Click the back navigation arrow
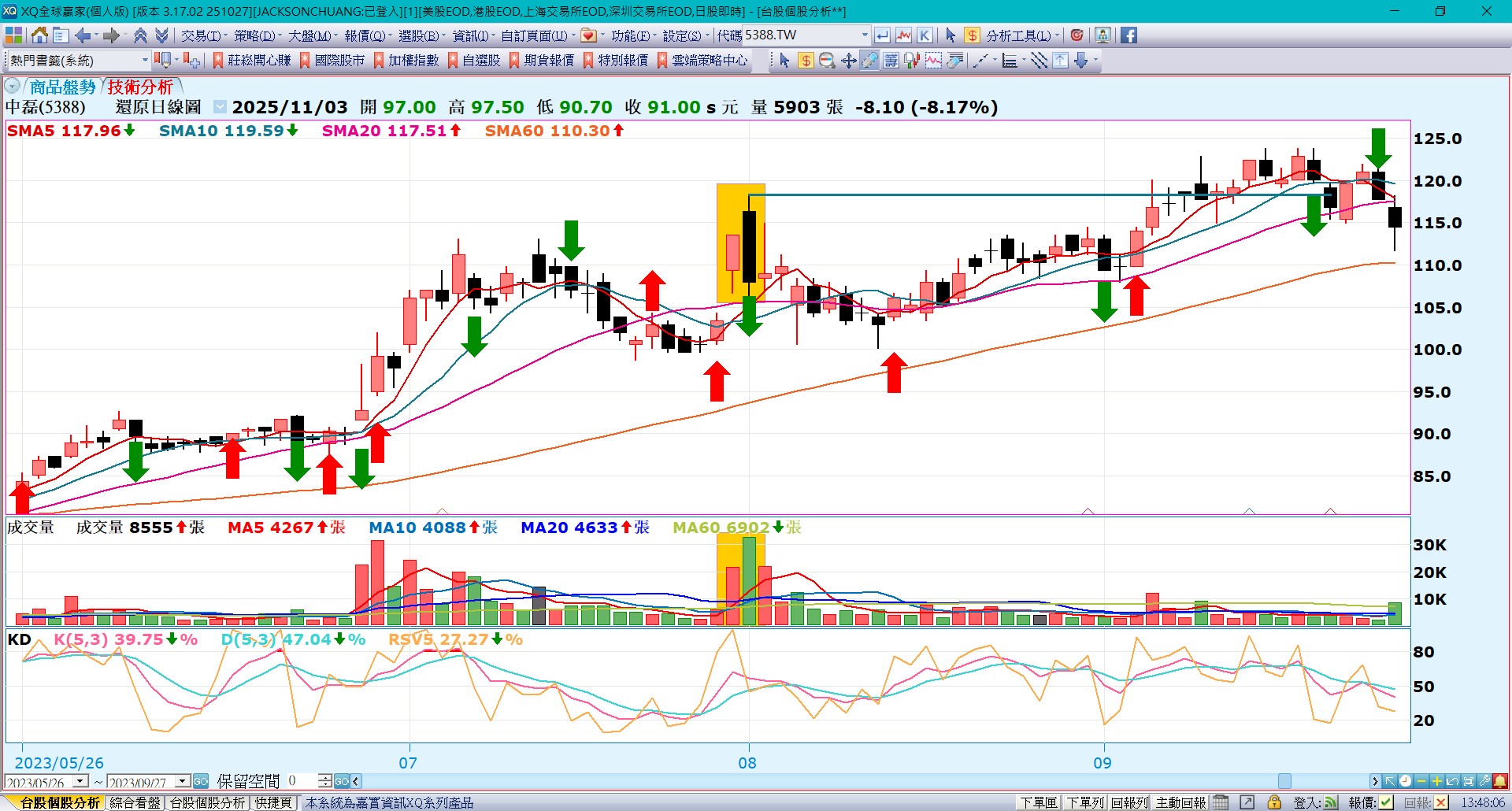Image resolution: width=1512 pixels, height=811 pixels. 83,35
